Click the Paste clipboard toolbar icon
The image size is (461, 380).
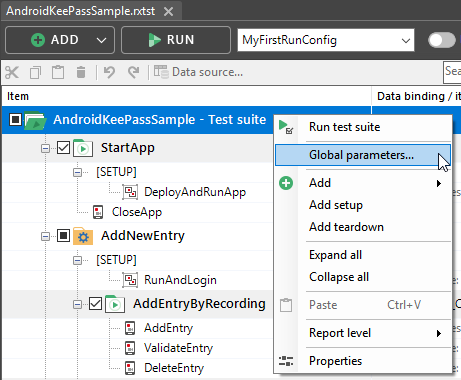(x=58, y=72)
